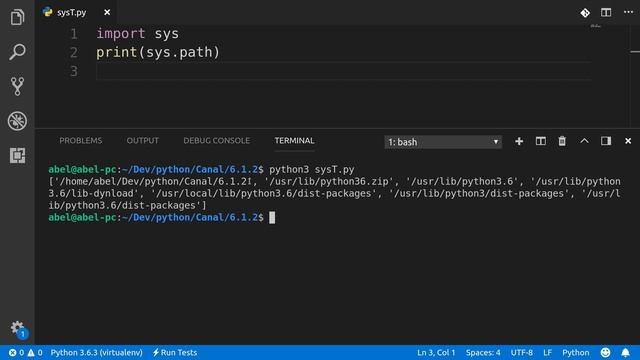Select the sysT.py editor tab
640x360 pixels.
[76, 12]
